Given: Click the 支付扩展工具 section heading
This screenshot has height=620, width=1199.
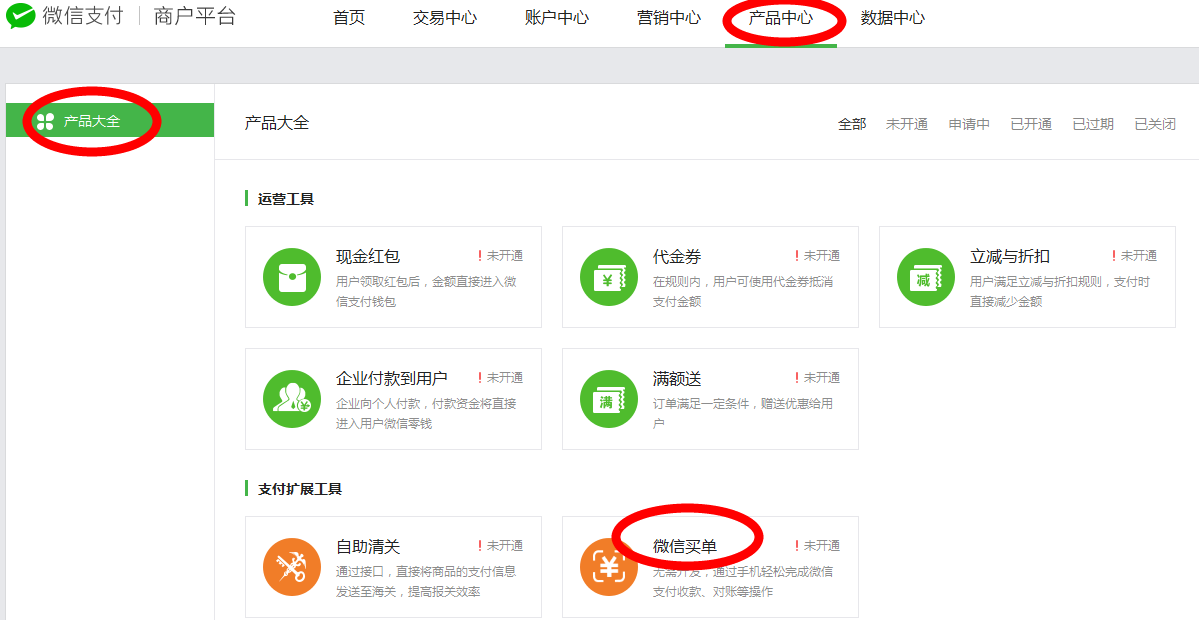Looking at the screenshot, I should point(300,489).
